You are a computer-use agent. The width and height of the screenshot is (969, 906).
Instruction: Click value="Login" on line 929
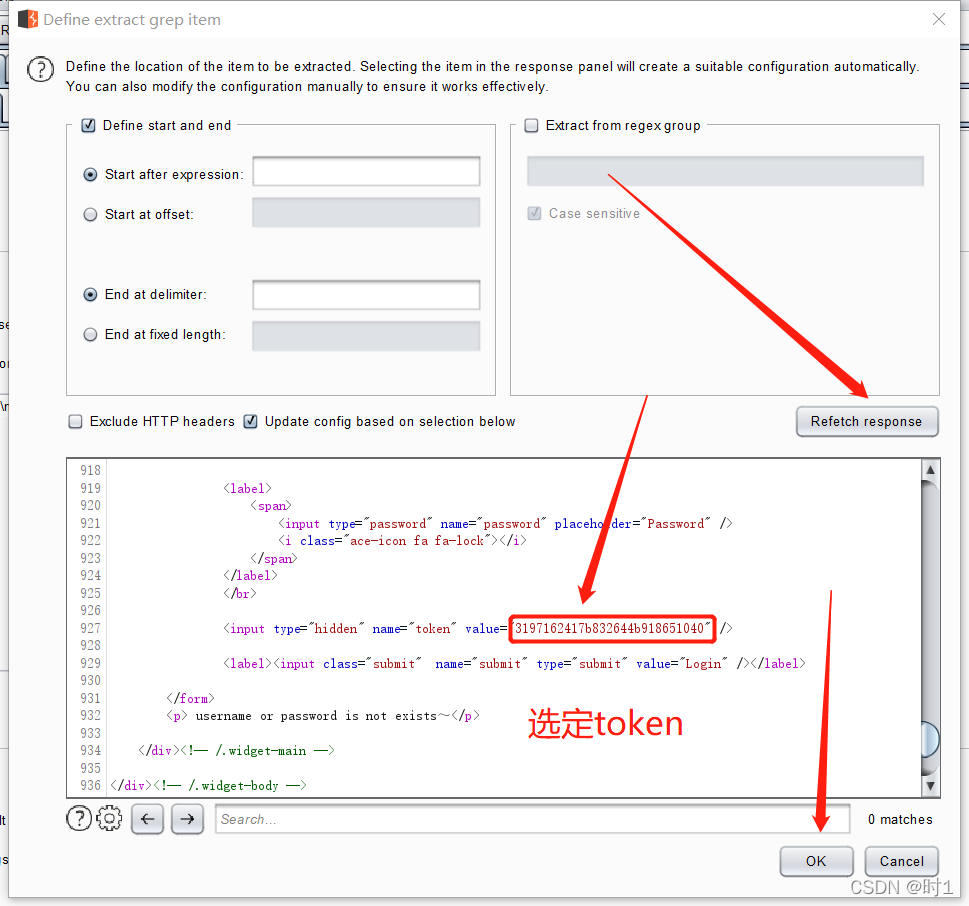point(682,664)
